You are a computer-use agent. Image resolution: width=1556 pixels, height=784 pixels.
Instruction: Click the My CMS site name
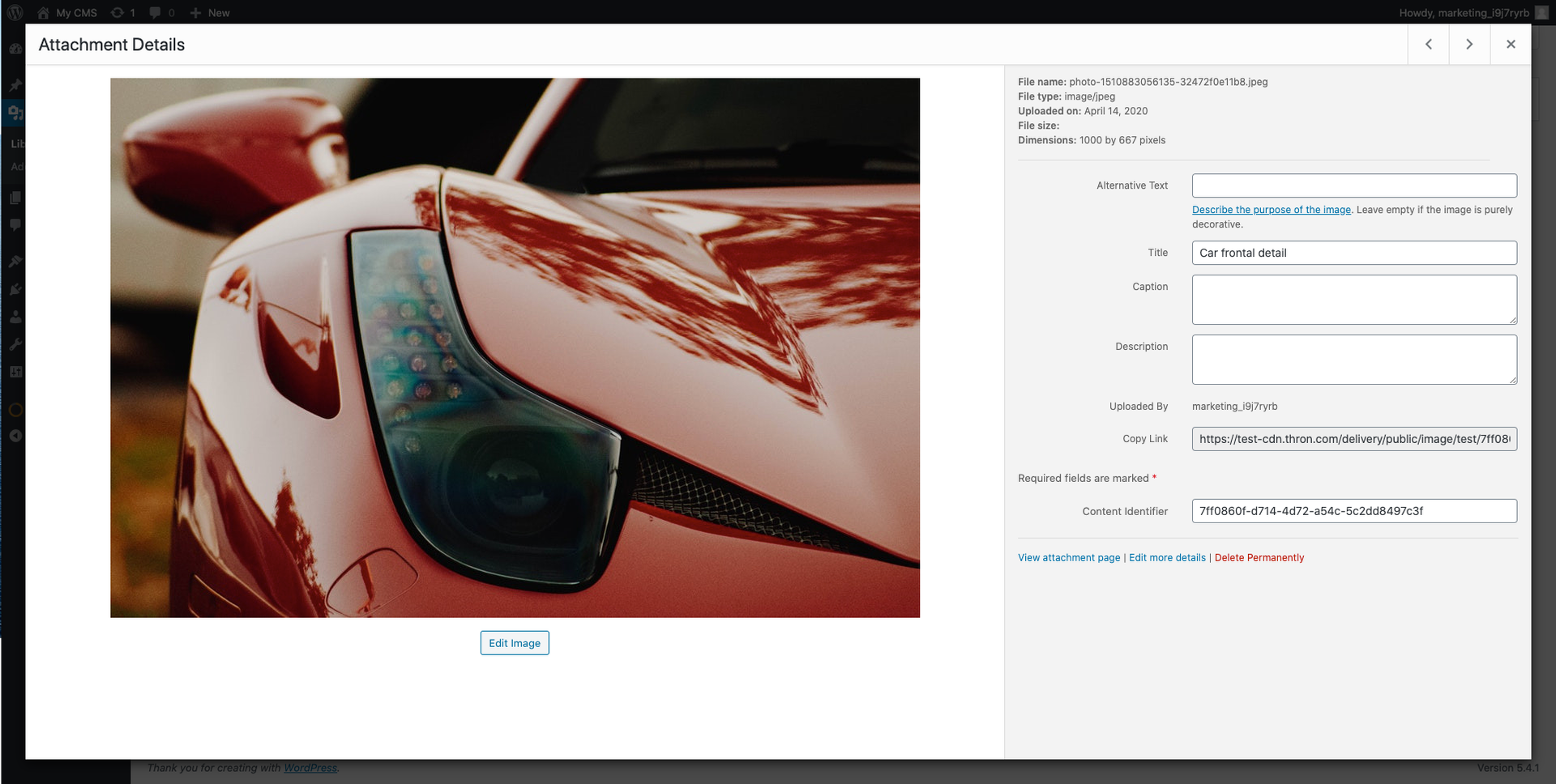coord(76,13)
